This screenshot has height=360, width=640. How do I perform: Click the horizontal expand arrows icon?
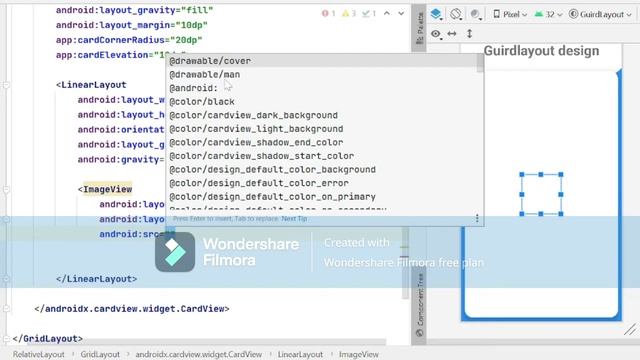tap(452, 34)
